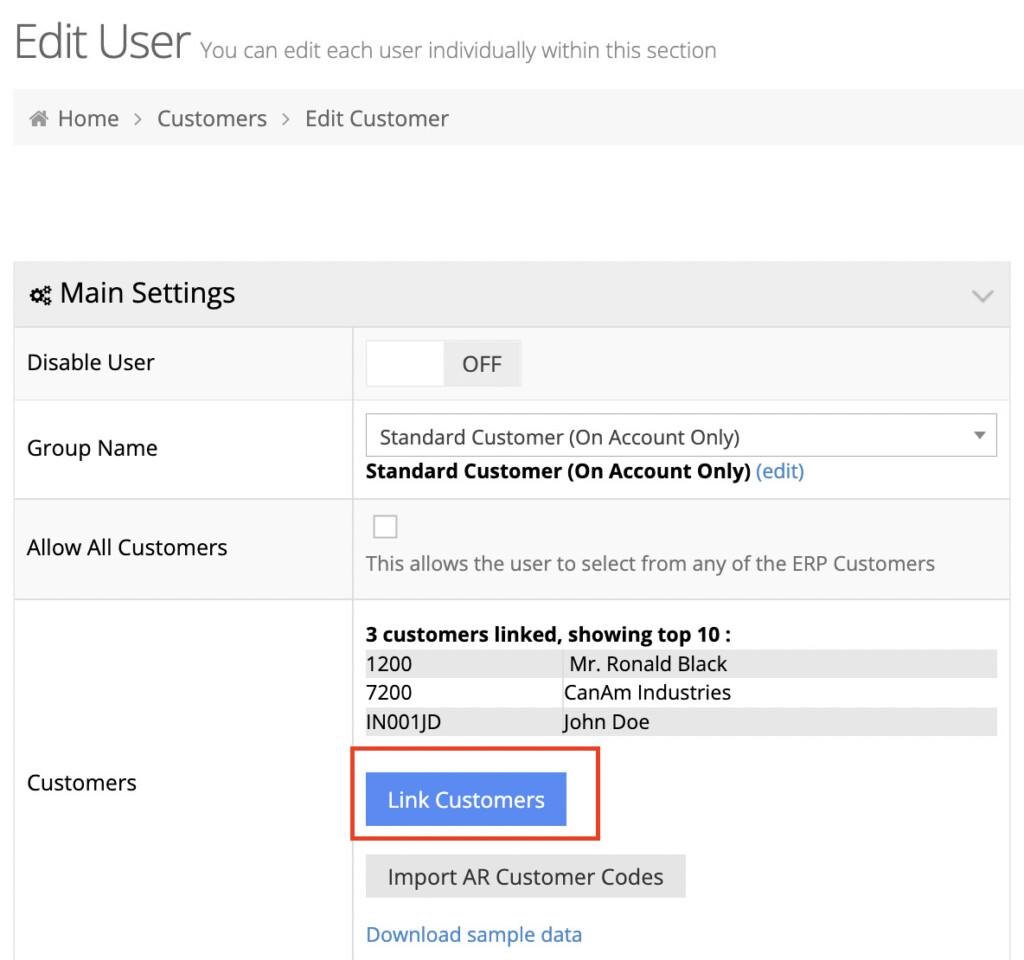Select the IN001JD customer code

tap(403, 722)
